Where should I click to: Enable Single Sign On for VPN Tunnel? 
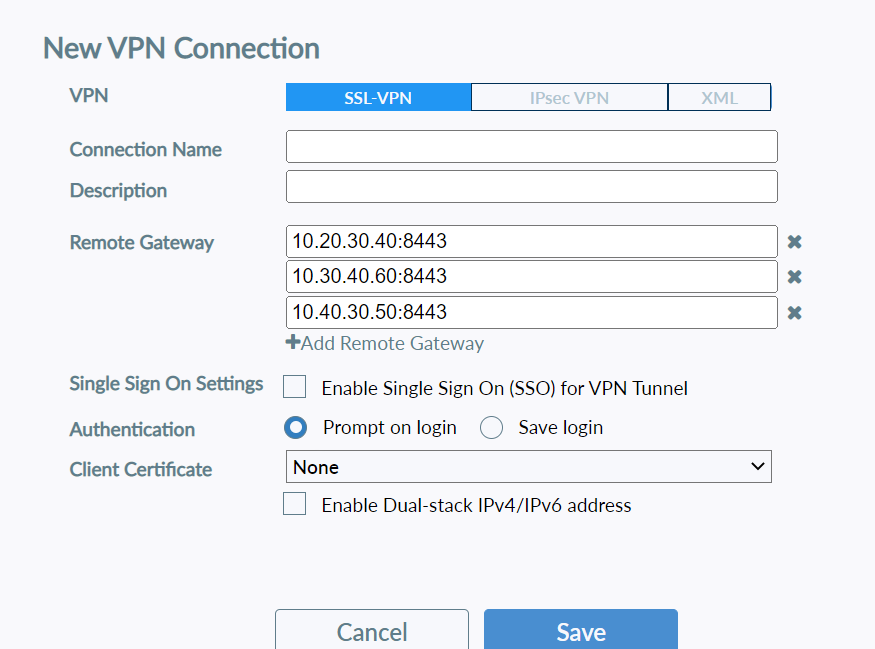tap(295, 387)
